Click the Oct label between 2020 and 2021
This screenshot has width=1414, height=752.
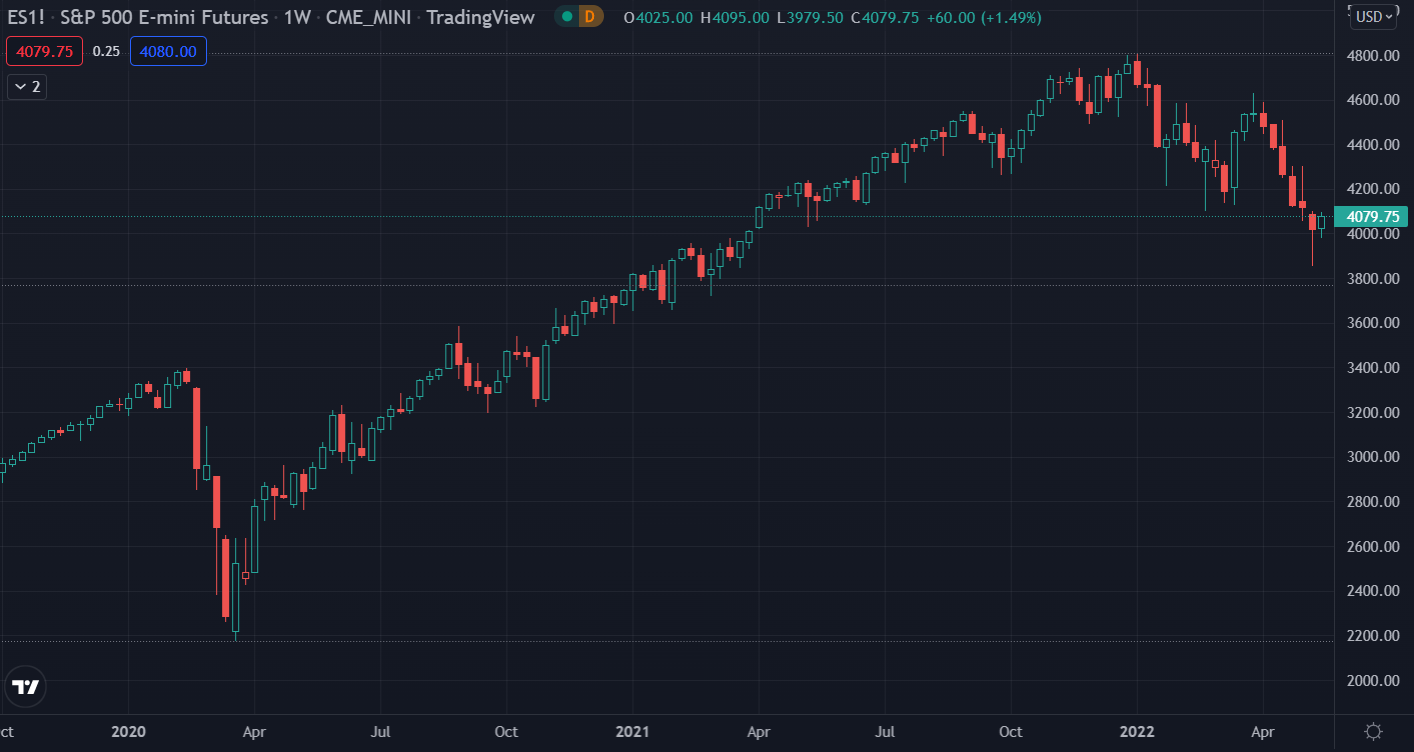click(506, 732)
